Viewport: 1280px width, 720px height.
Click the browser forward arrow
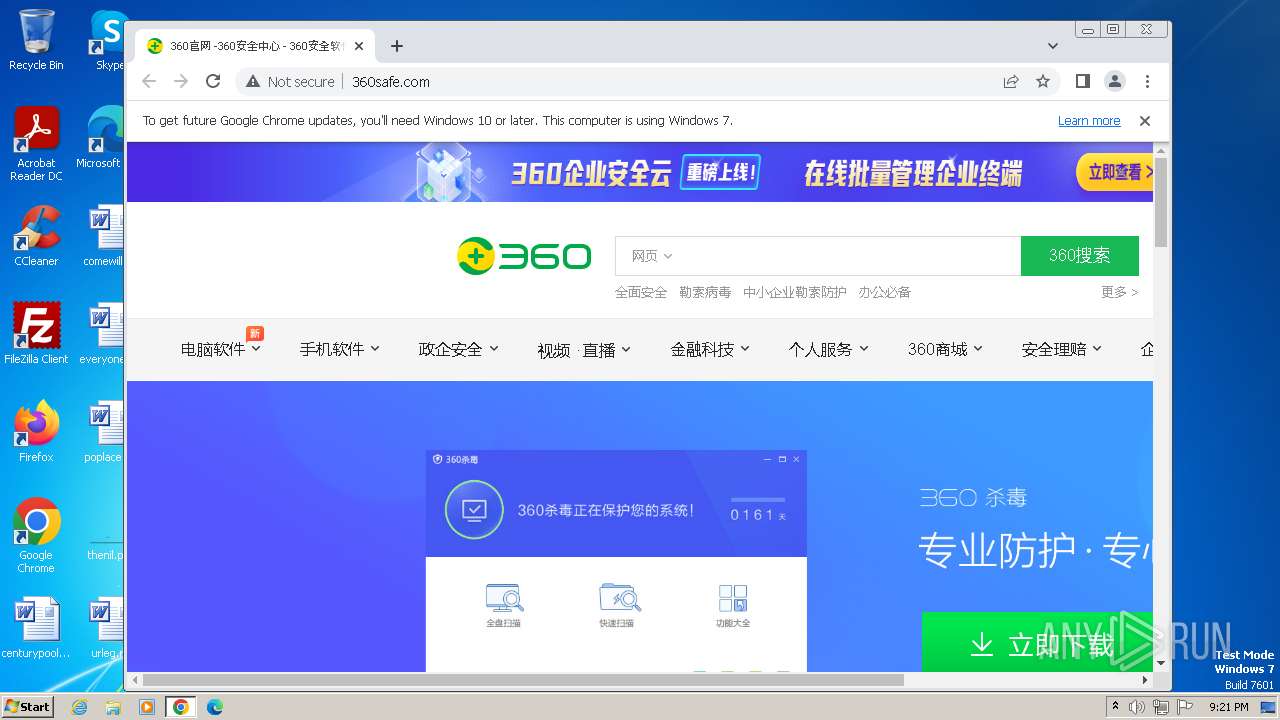(x=181, y=81)
